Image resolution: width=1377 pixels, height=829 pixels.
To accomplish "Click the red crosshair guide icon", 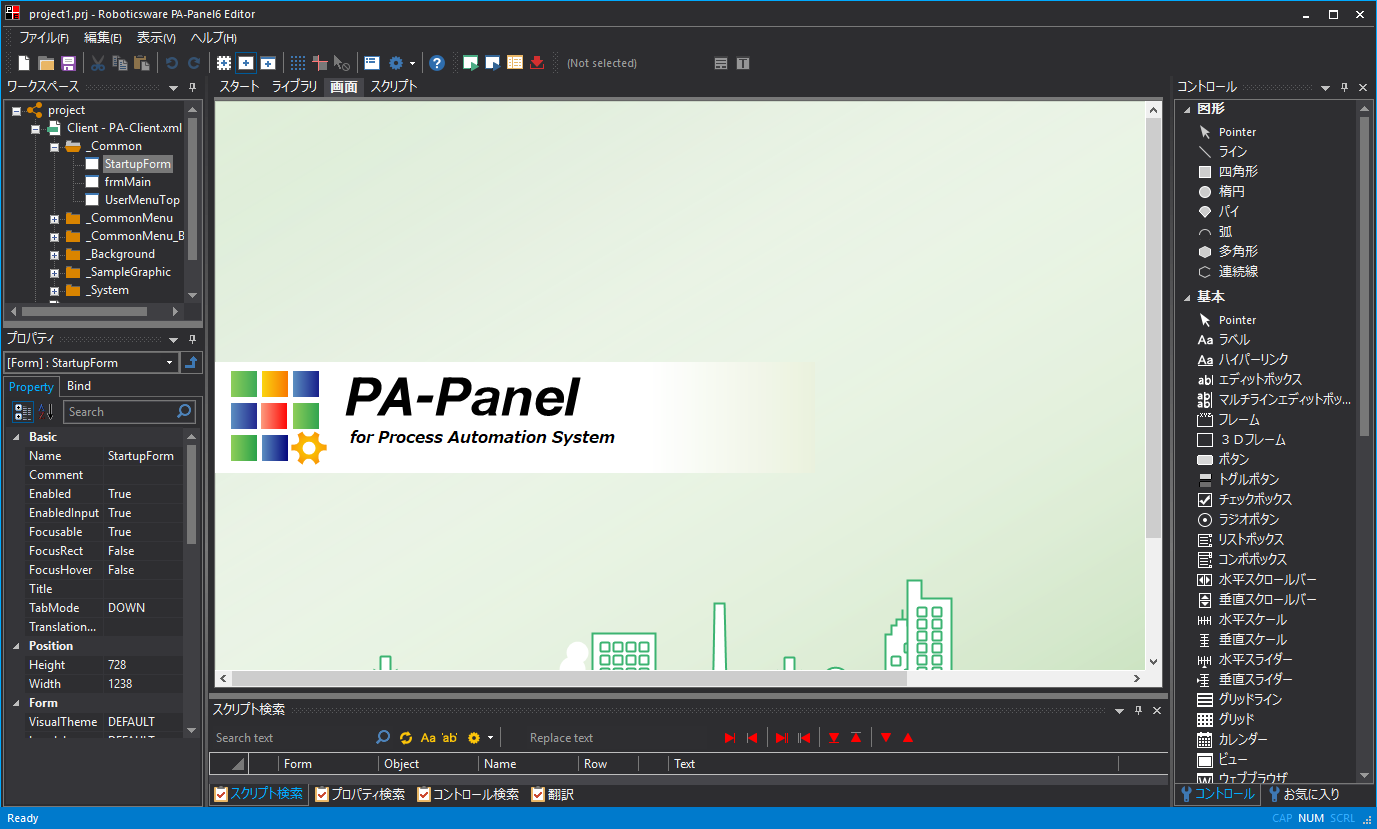I will pos(320,63).
